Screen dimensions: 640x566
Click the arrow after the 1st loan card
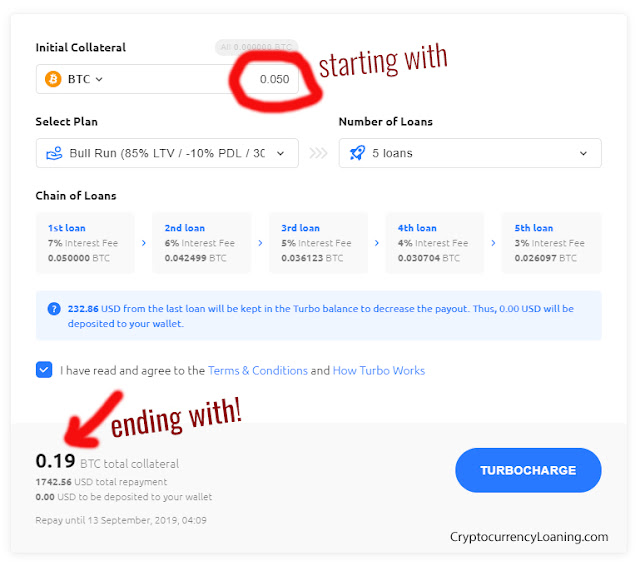pos(144,243)
